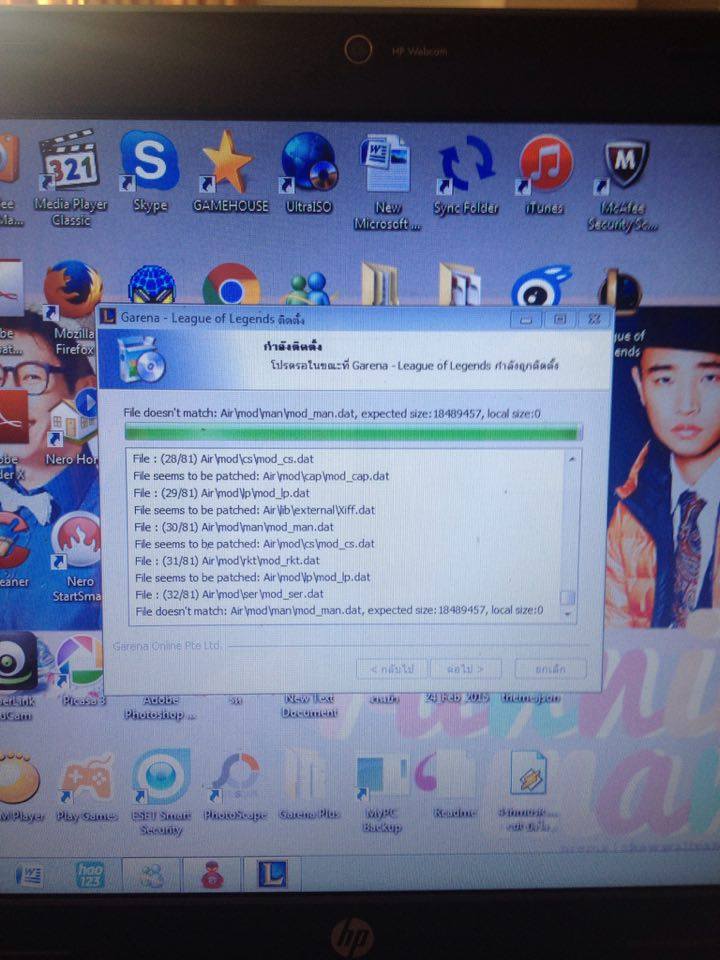Launch MyPC Backup shortcut
Screen dimensions: 720x960
(x=382, y=793)
